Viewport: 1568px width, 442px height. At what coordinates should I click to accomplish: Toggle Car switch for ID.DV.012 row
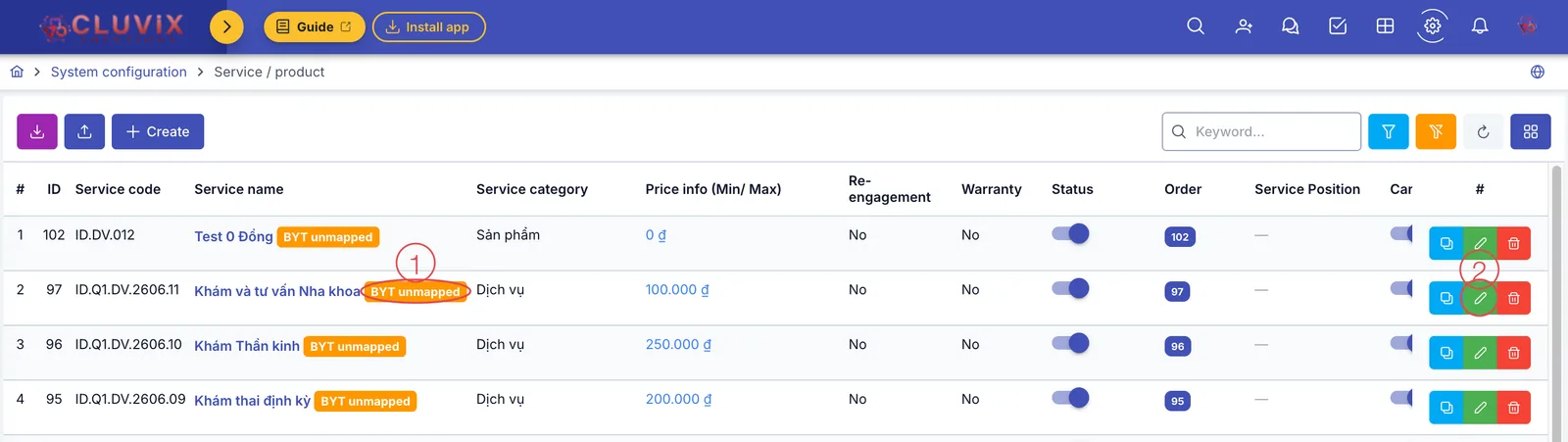pyautogui.click(x=1402, y=234)
